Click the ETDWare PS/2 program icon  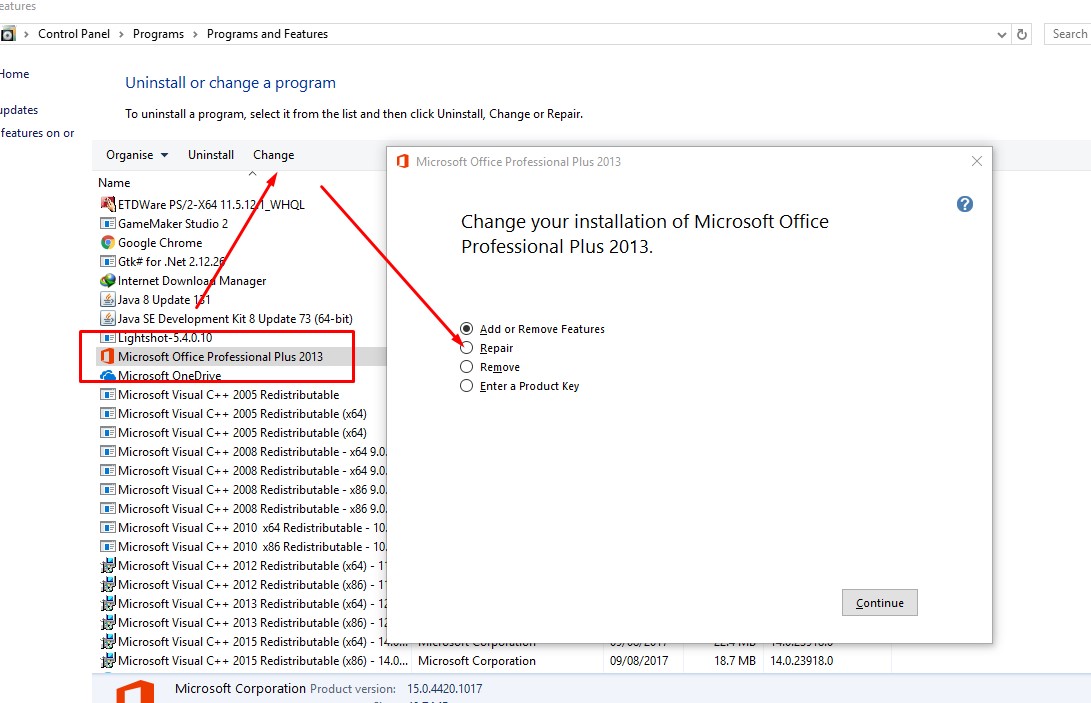click(x=107, y=204)
